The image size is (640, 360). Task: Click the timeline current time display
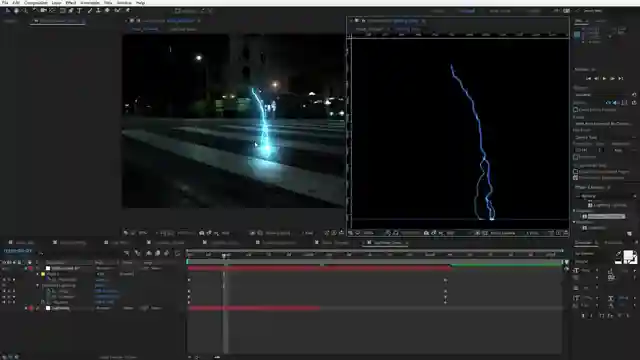point(17,251)
